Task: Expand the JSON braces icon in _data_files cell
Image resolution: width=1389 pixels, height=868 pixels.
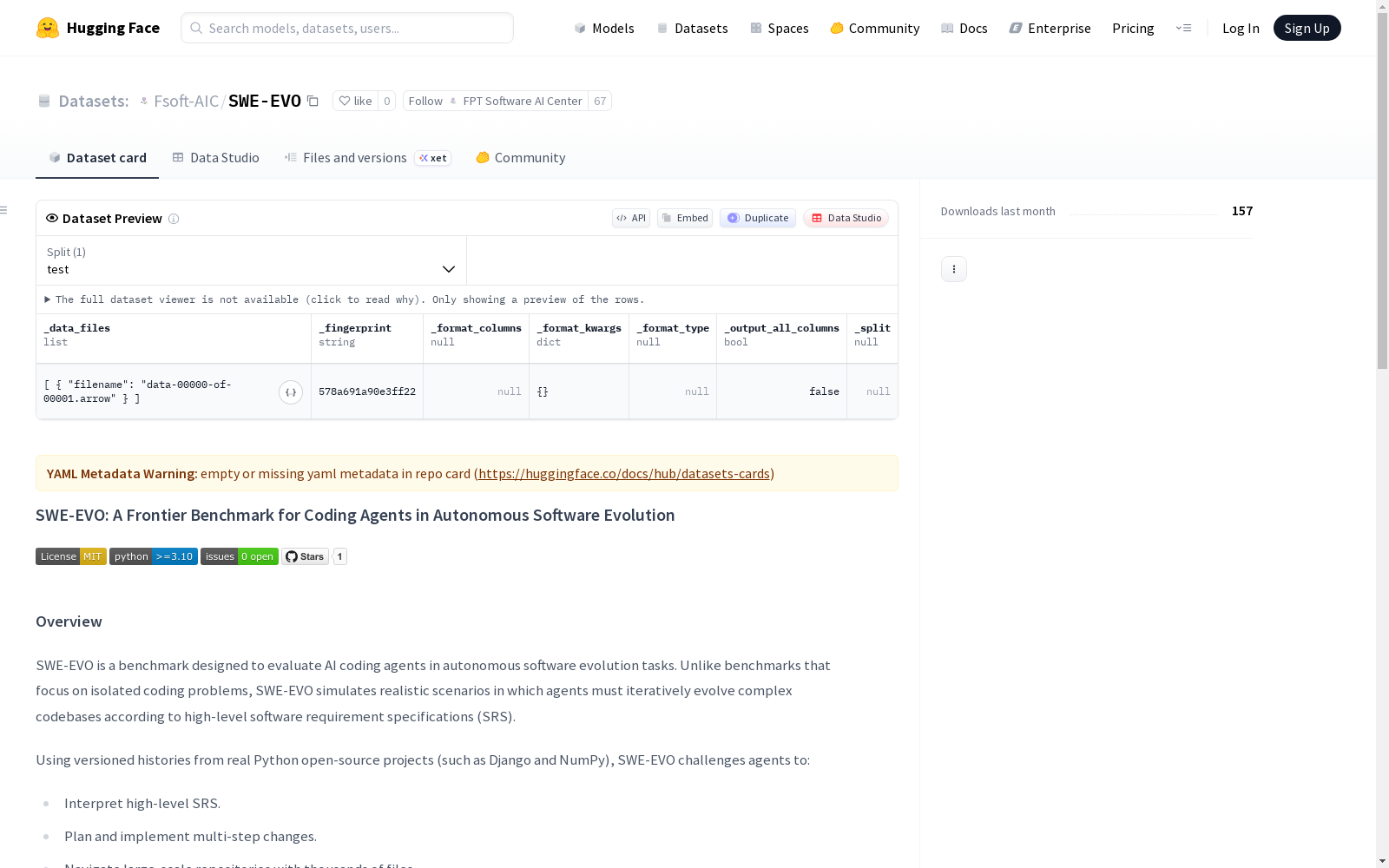Action: 291,392
